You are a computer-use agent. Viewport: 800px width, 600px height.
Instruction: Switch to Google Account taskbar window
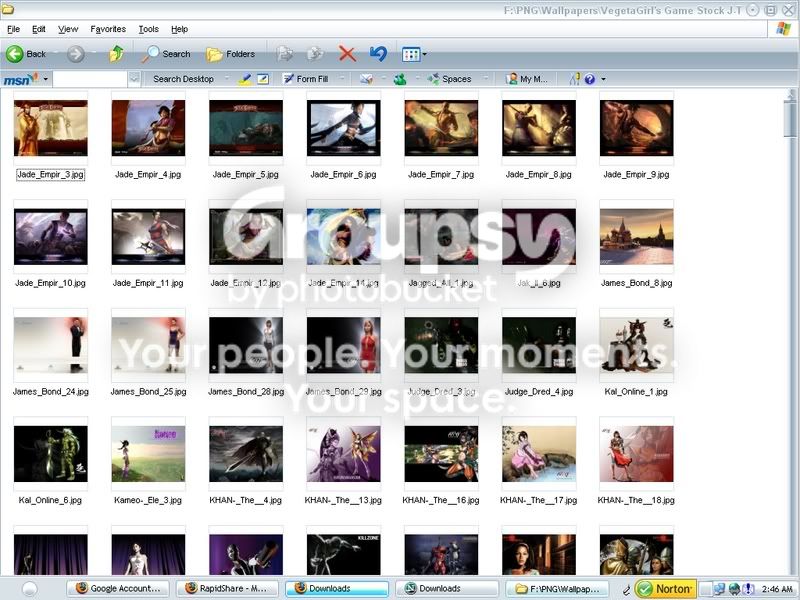click(x=118, y=589)
